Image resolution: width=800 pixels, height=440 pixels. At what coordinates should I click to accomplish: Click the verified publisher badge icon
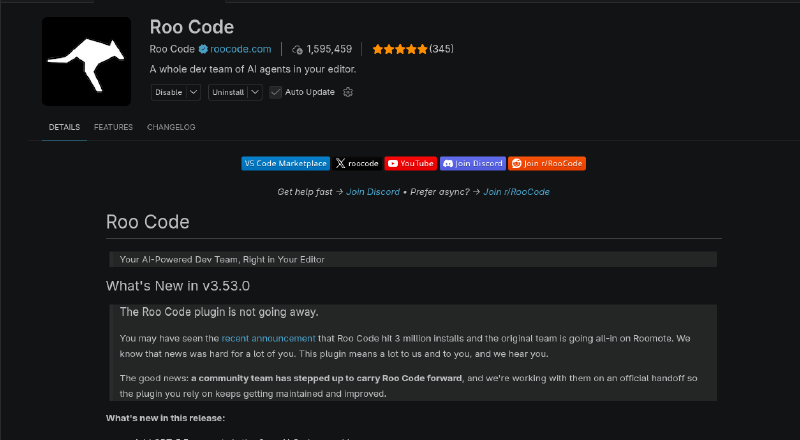[203, 49]
